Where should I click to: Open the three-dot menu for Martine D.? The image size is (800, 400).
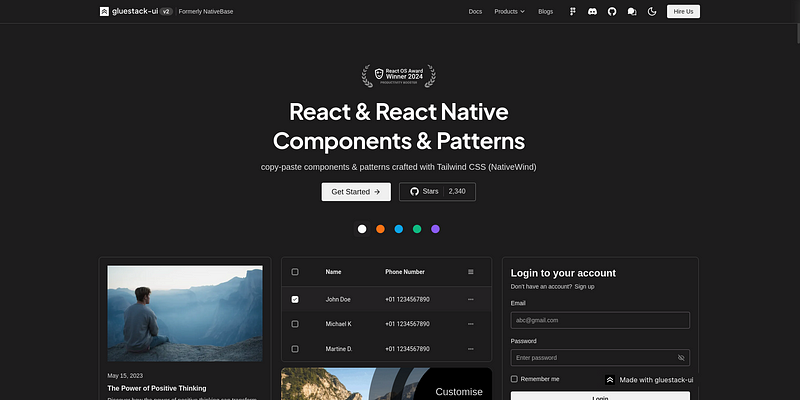471,348
